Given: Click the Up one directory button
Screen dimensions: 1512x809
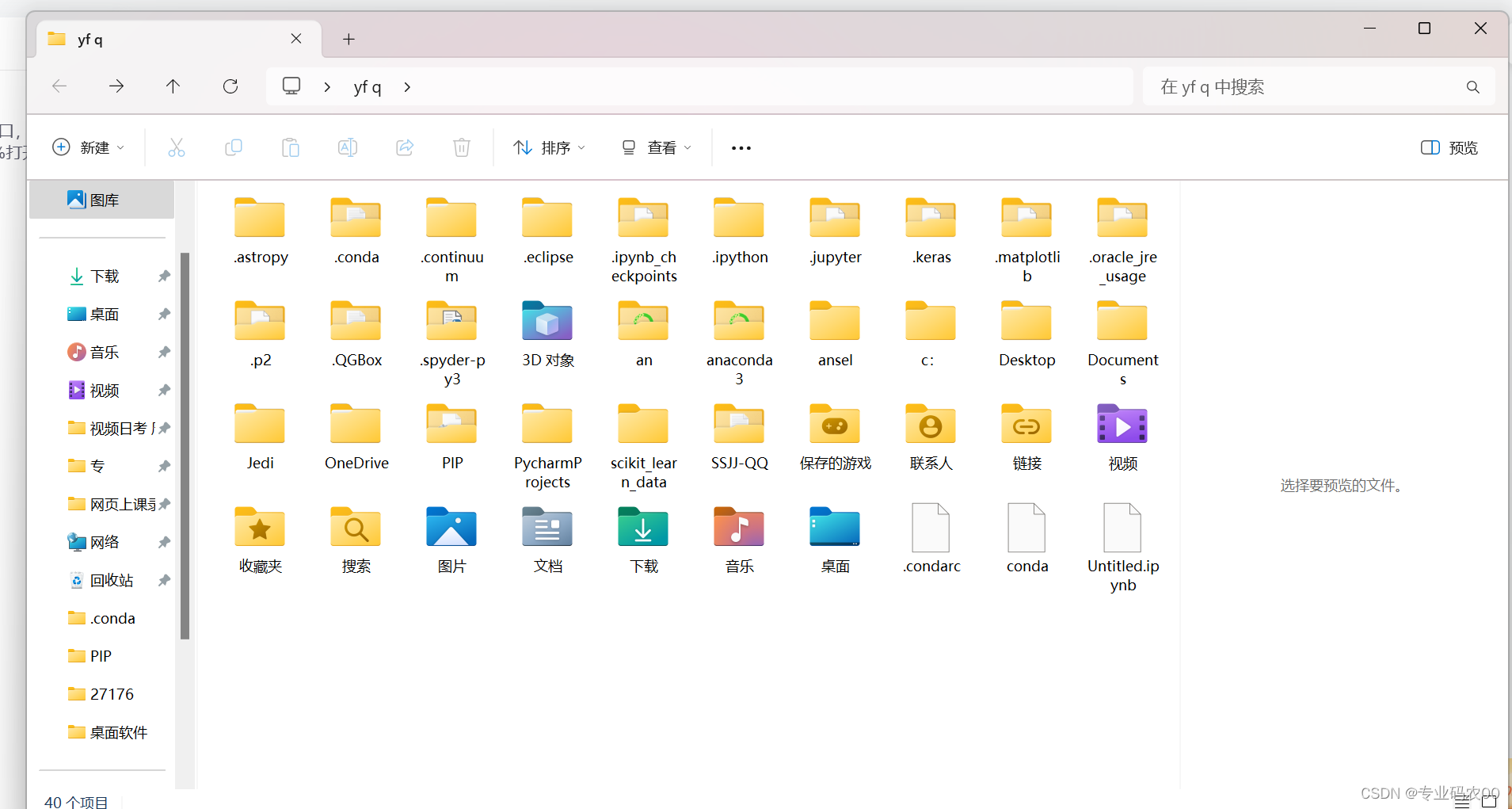Looking at the screenshot, I should coord(173,86).
